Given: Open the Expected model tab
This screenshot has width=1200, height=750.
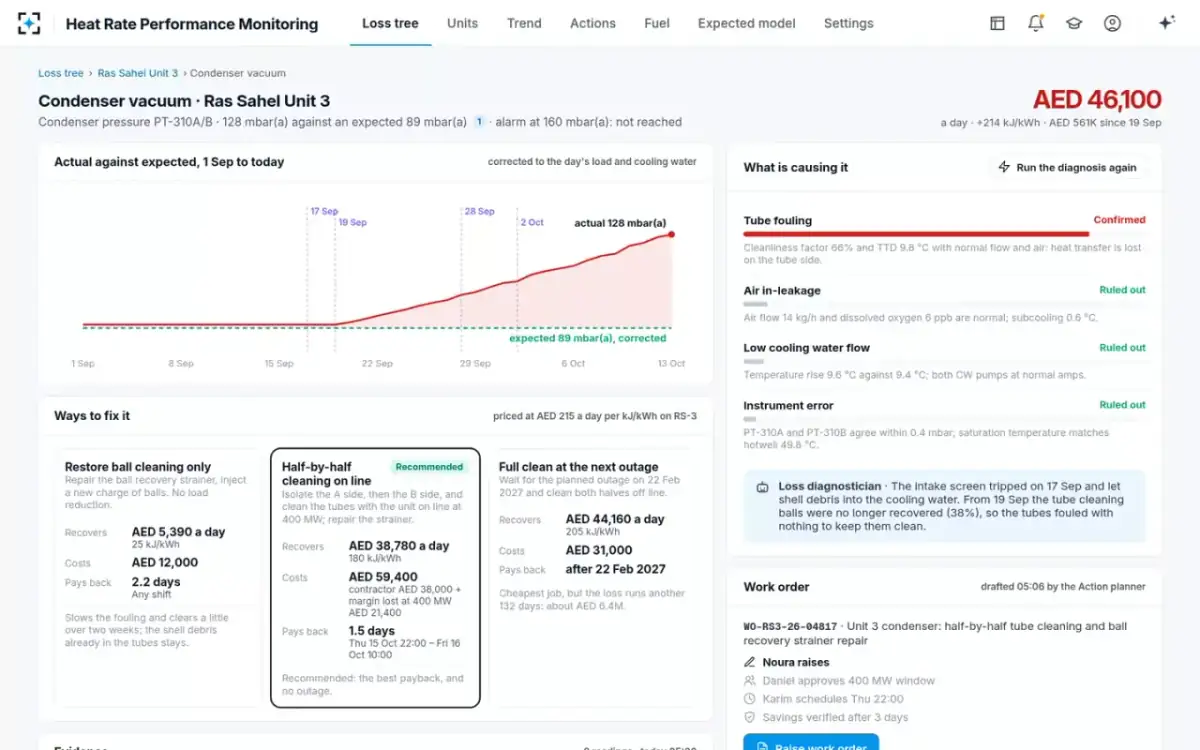Looking at the screenshot, I should (x=747, y=23).
